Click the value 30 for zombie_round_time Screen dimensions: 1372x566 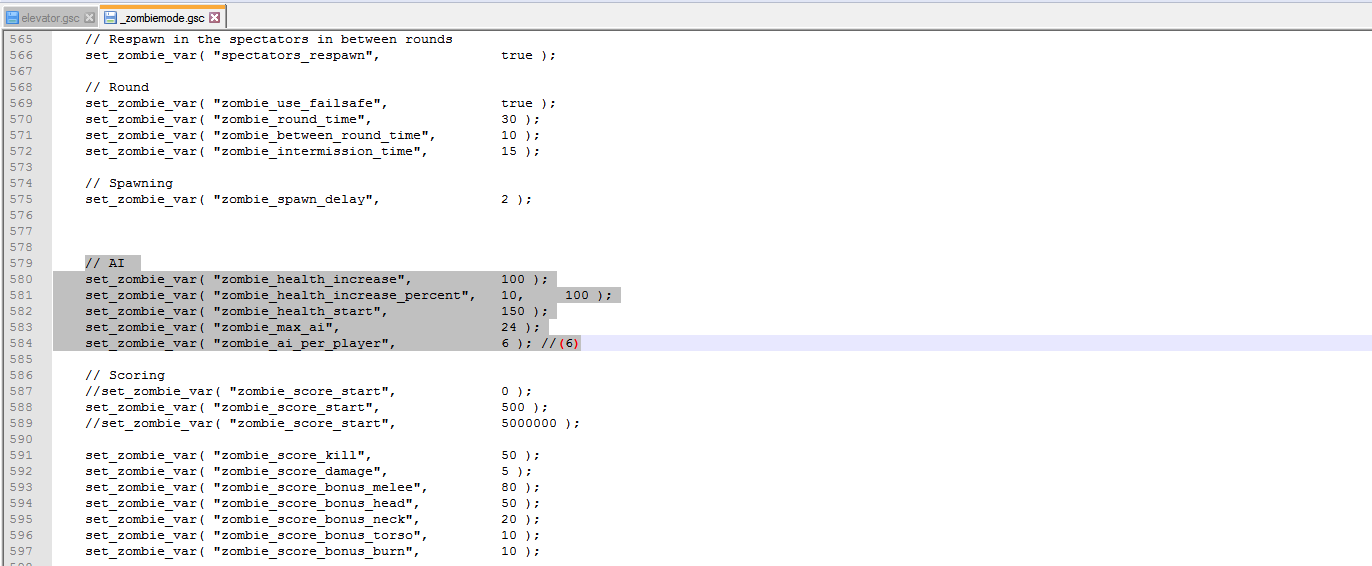(509, 119)
